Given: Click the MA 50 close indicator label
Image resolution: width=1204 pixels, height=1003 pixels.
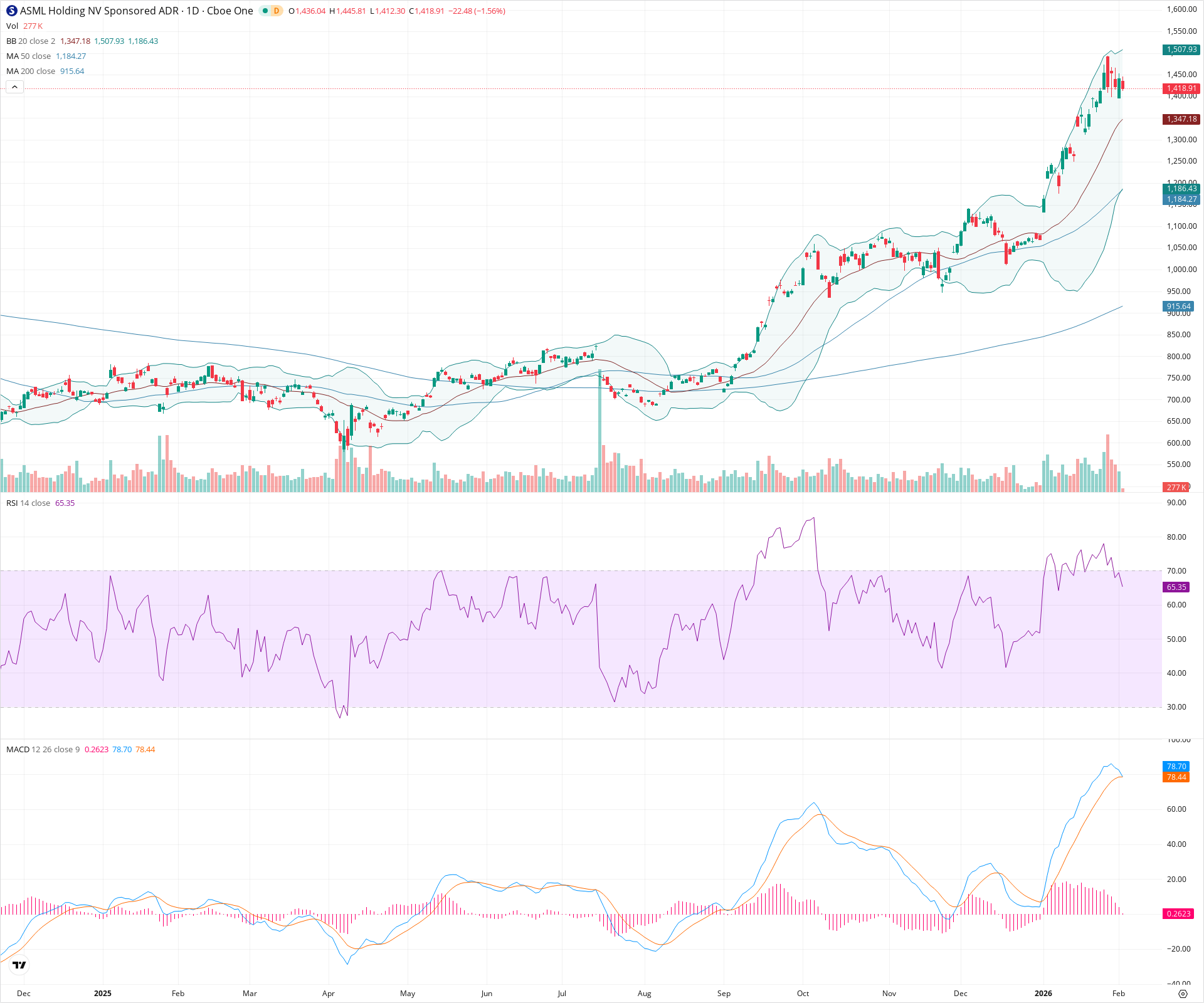Looking at the screenshot, I should point(28,56).
